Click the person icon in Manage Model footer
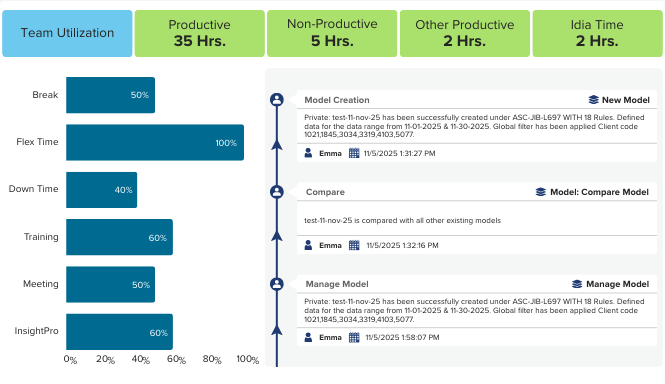The width and height of the screenshot is (665, 384). click(x=308, y=337)
